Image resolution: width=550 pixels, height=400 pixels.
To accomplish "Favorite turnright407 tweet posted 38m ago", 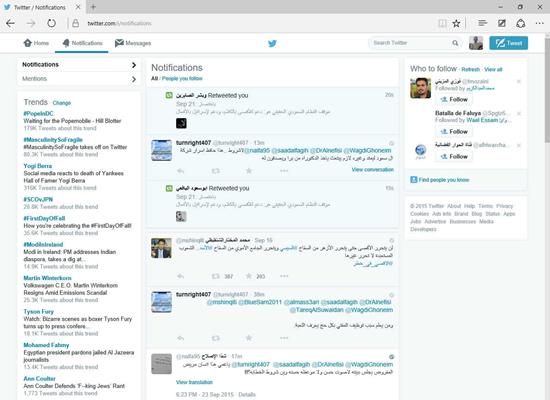I will 249,338.
